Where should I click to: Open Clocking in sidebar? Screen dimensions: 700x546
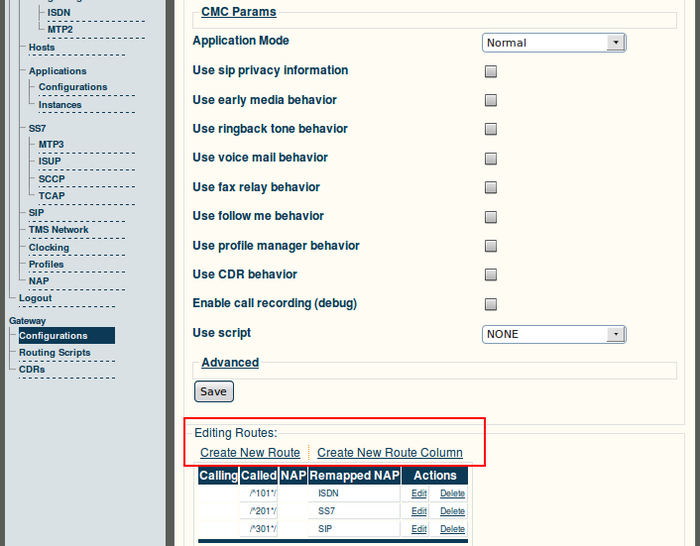pyautogui.click(x=49, y=248)
